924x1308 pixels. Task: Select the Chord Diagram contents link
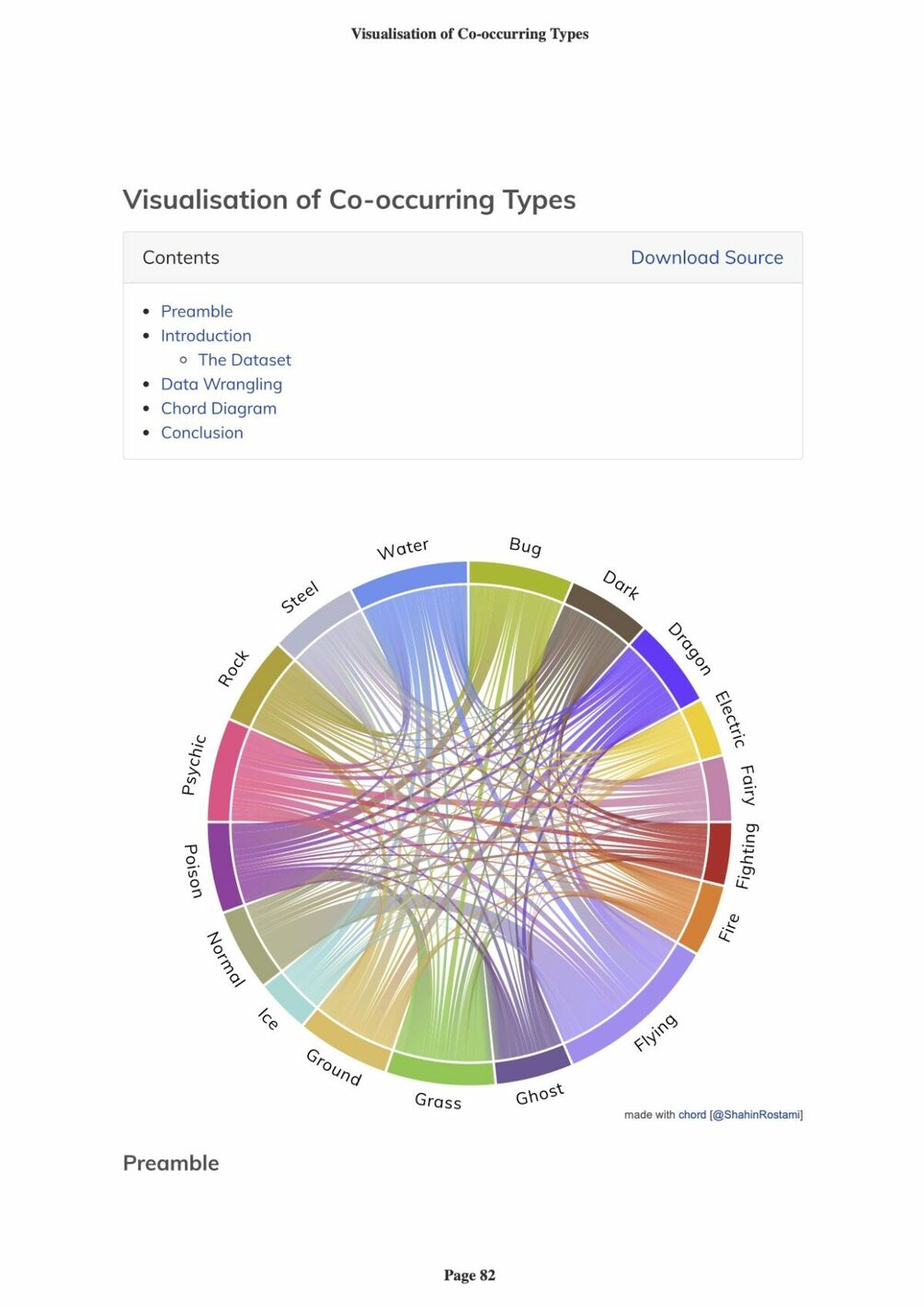click(x=219, y=408)
